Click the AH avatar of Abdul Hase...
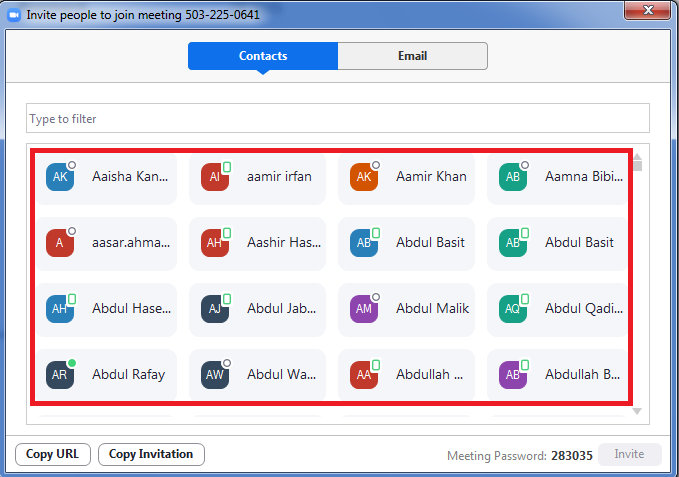The image size is (679, 477). click(60, 309)
